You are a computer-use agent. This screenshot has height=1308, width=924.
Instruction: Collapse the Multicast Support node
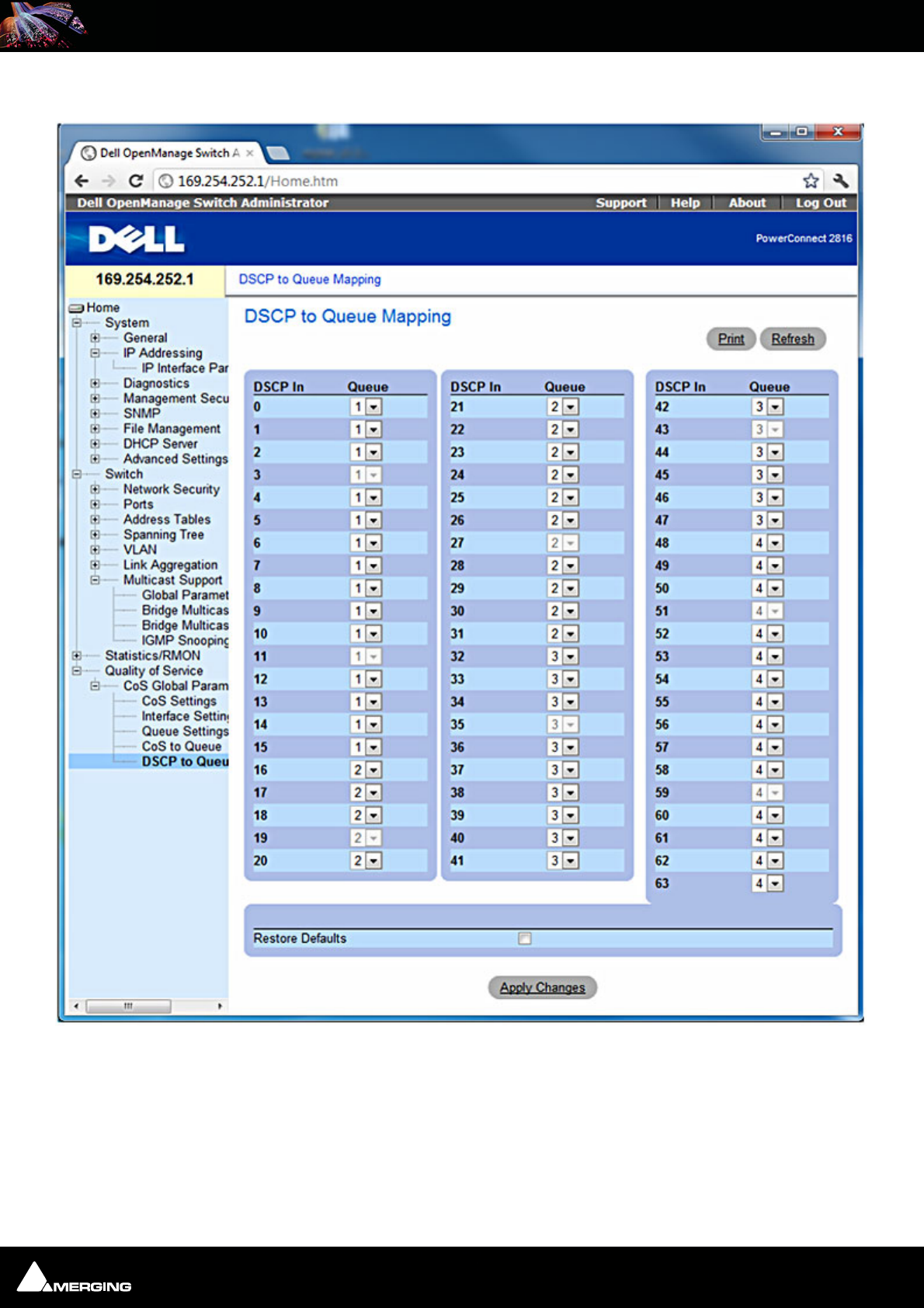(95, 580)
